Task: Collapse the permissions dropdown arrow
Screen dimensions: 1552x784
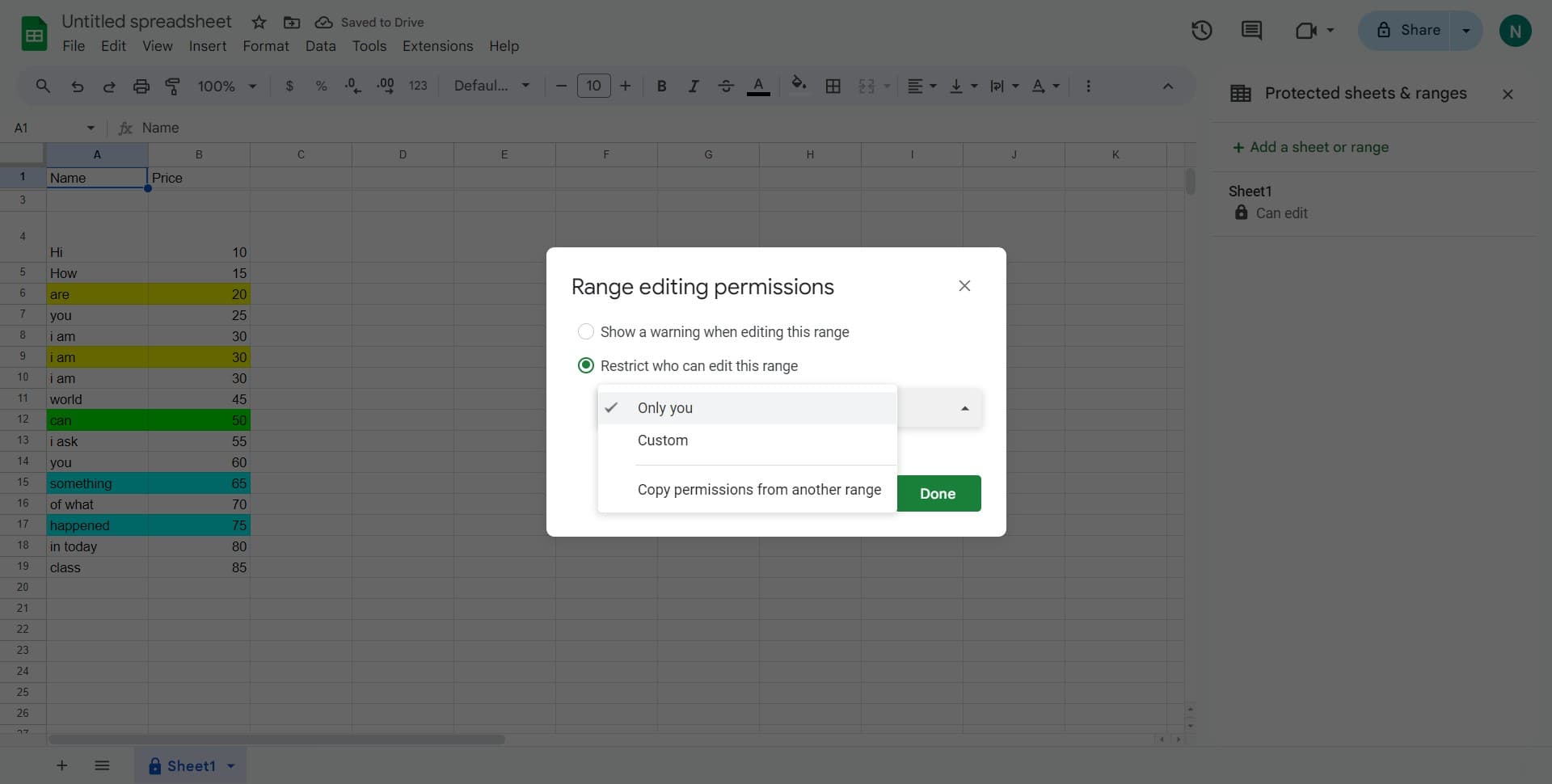Action: (964, 409)
